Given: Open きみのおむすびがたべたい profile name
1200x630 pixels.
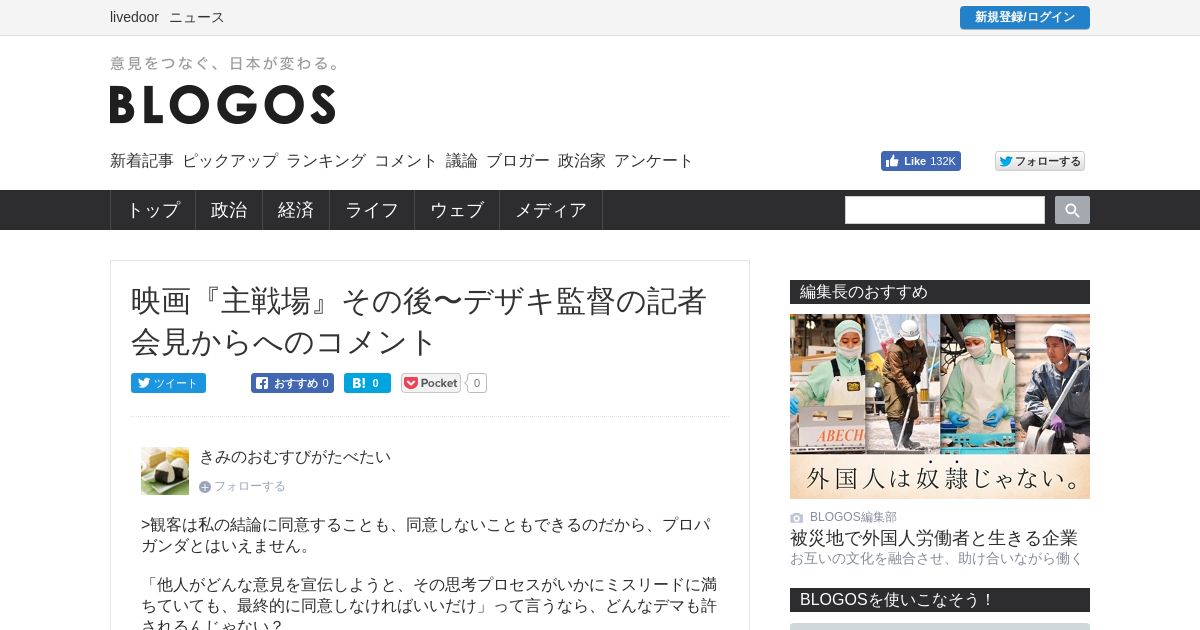Looking at the screenshot, I should click(x=295, y=457).
